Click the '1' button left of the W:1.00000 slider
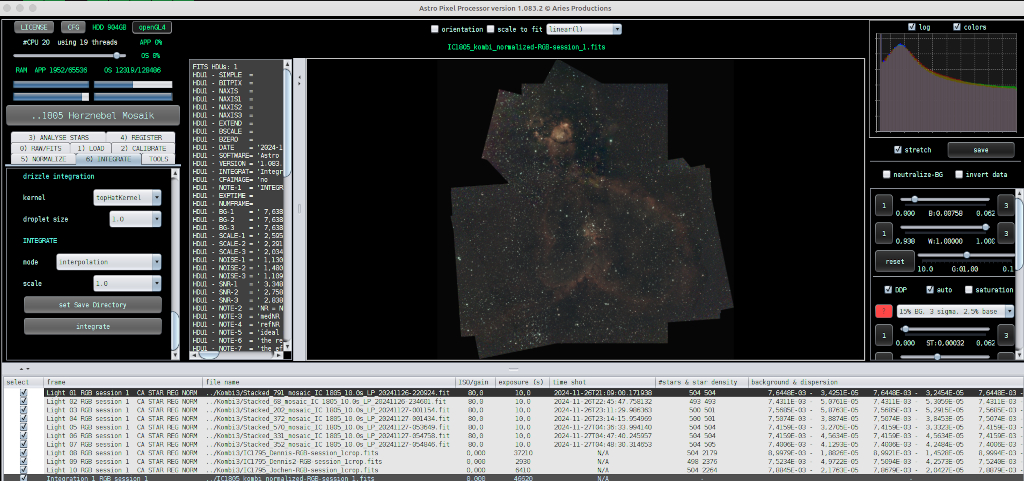1024x481 pixels. click(x=883, y=233)
